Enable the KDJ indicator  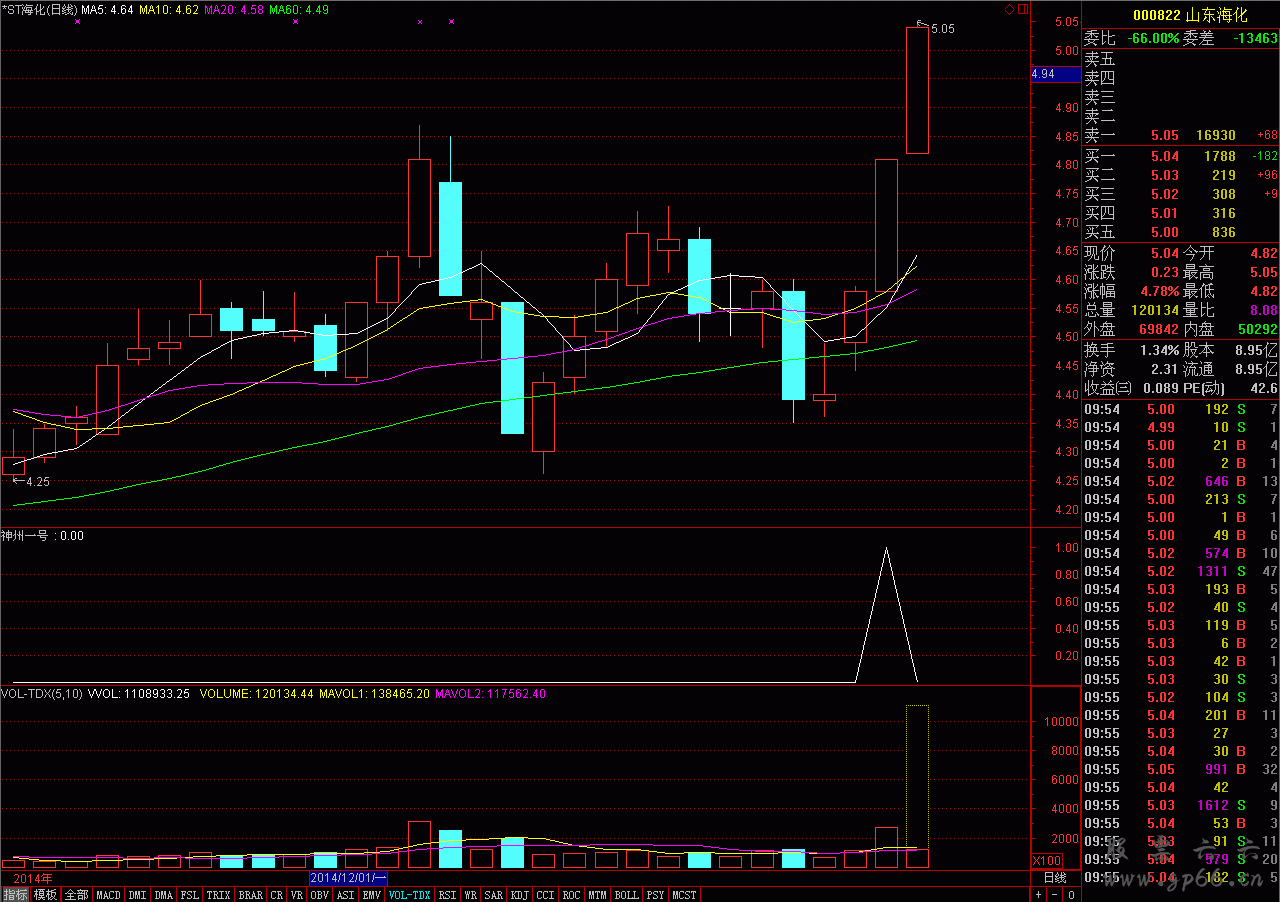coord(519,895)
